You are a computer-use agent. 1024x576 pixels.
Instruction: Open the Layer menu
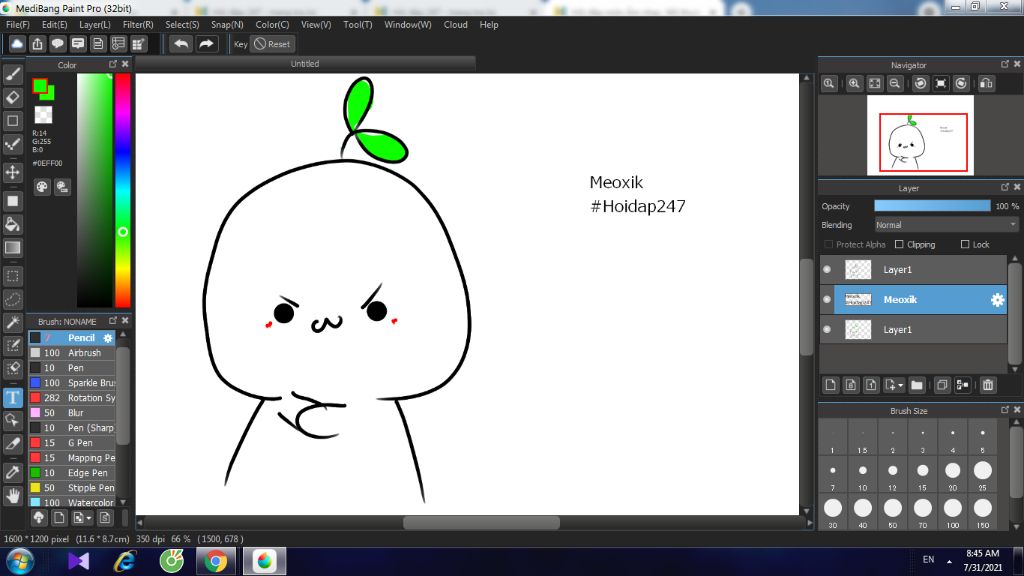click(x=95, y=25)
